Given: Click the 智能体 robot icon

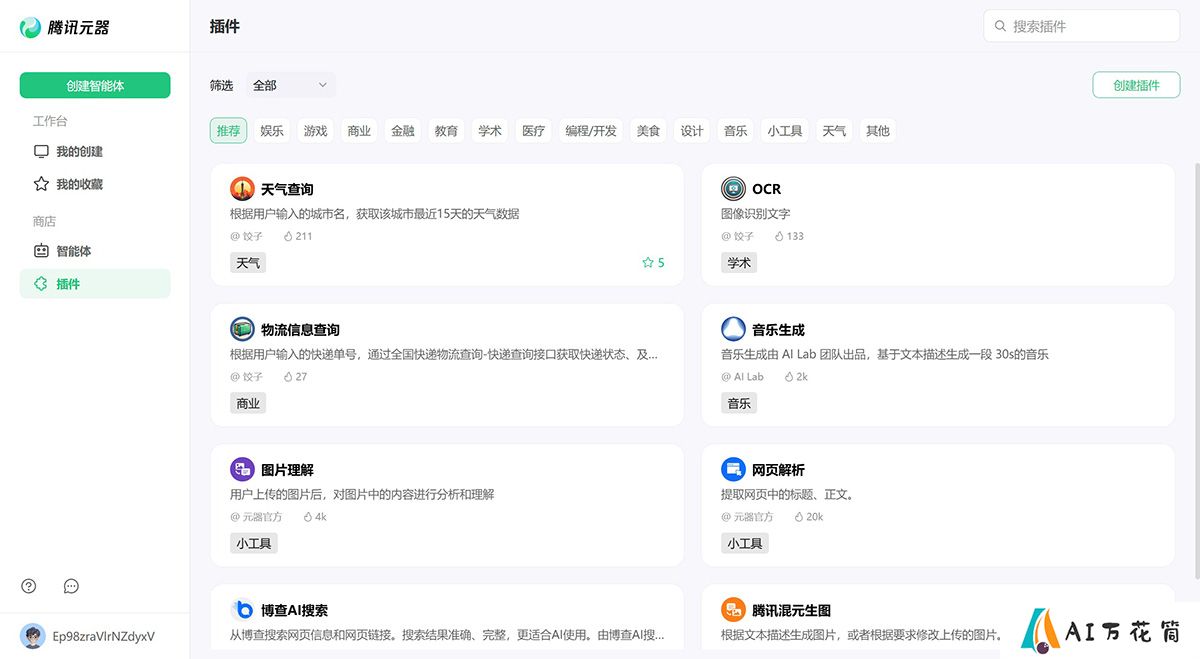Looking at the screenshot, I should point(41,251).
